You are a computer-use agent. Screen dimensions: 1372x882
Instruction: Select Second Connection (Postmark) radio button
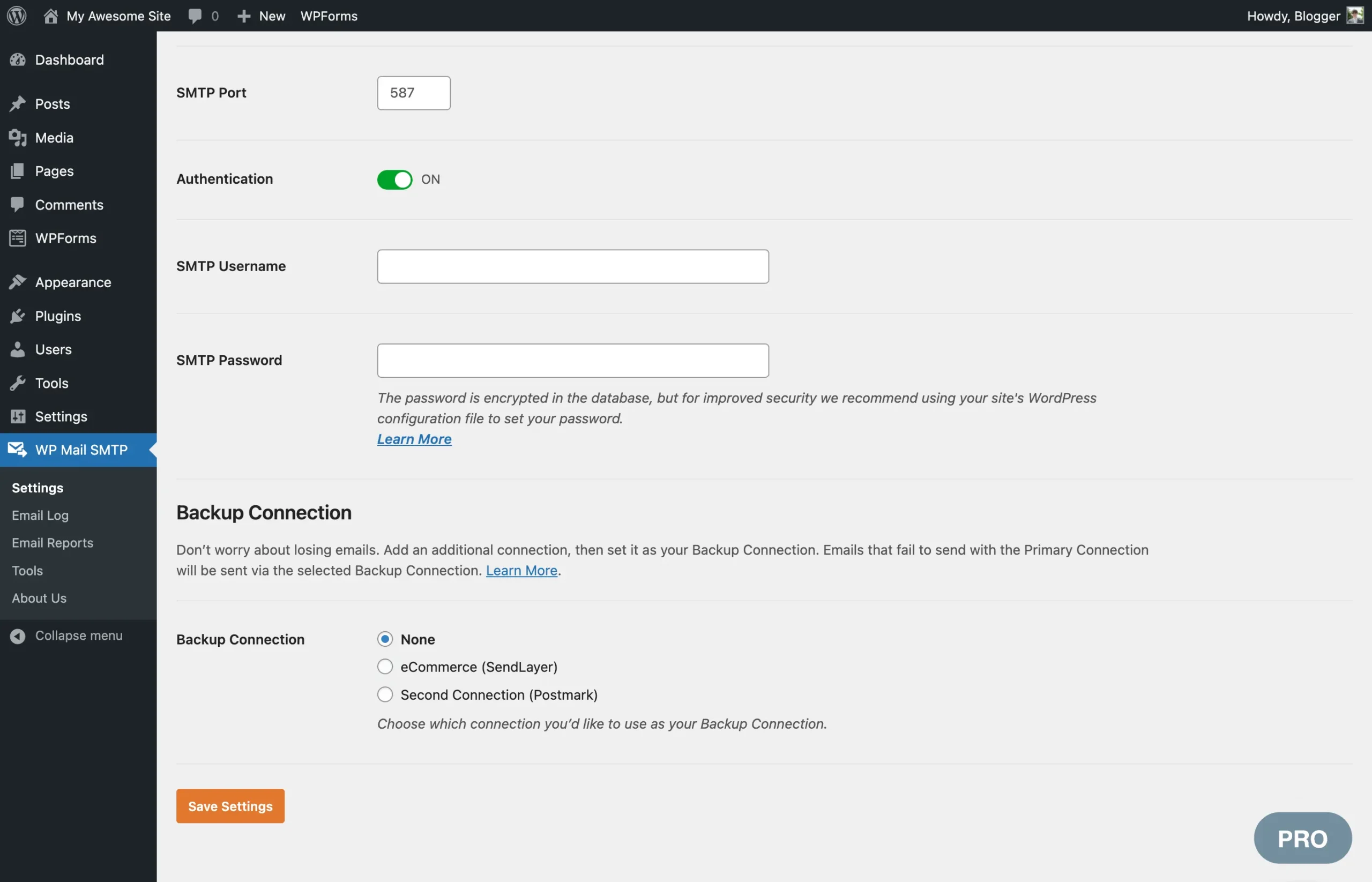coord(385,694)
